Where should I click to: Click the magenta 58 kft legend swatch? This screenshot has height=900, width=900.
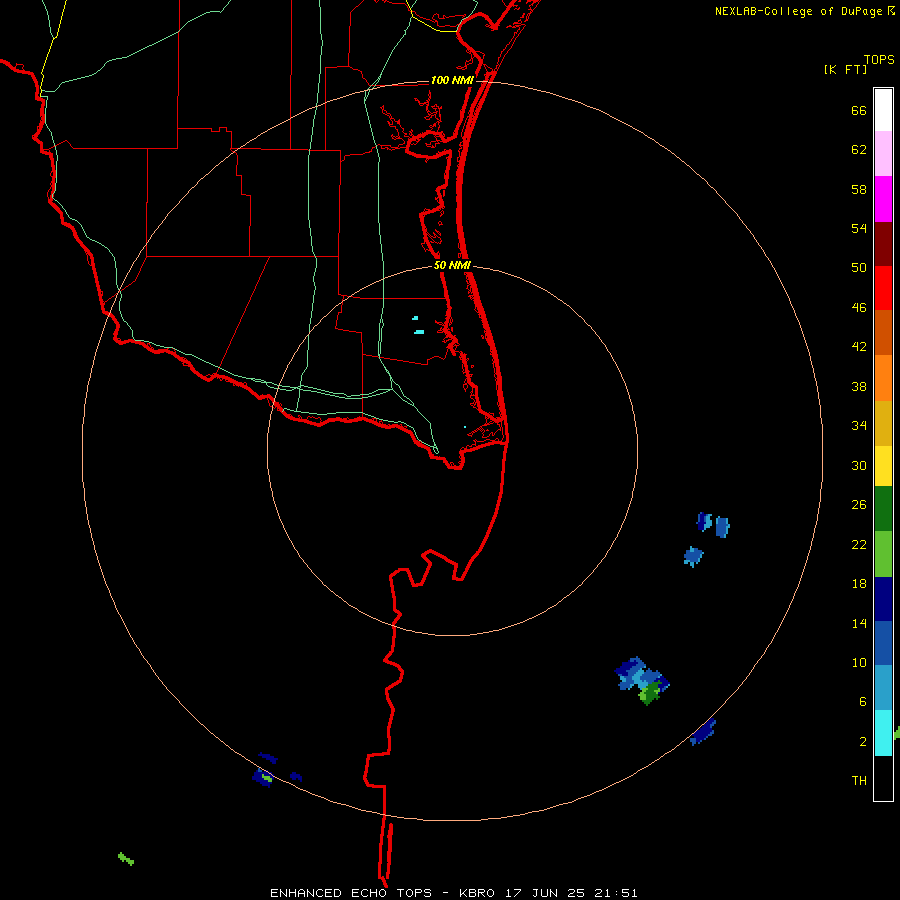coord(883,199)
